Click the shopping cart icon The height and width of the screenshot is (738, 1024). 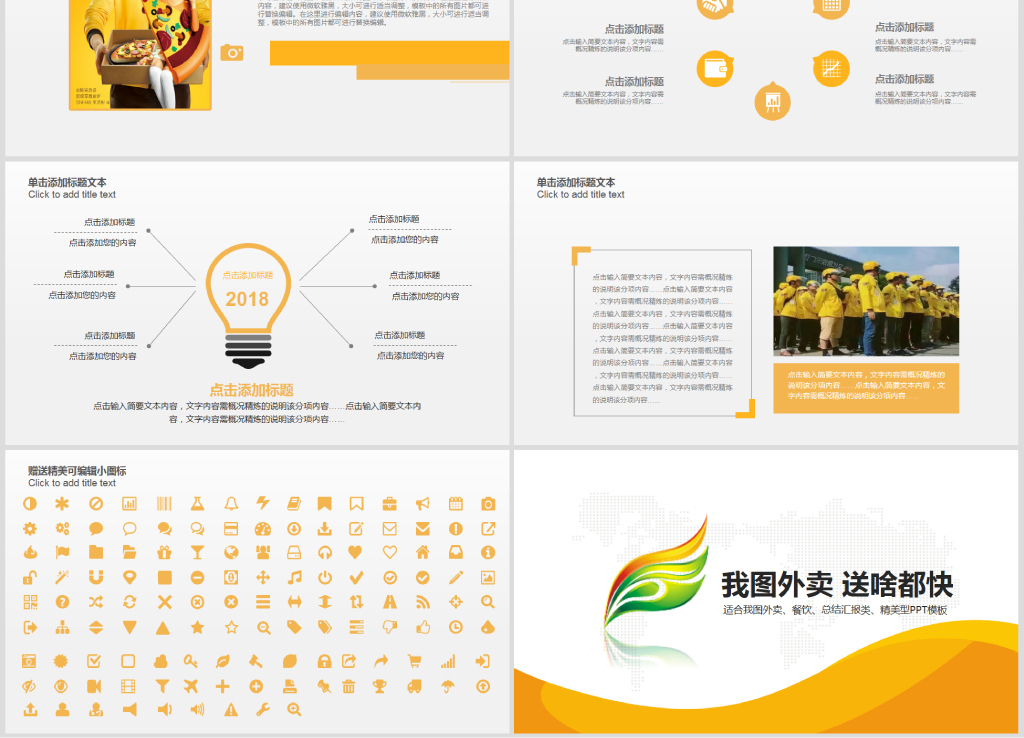click(414, 661)
